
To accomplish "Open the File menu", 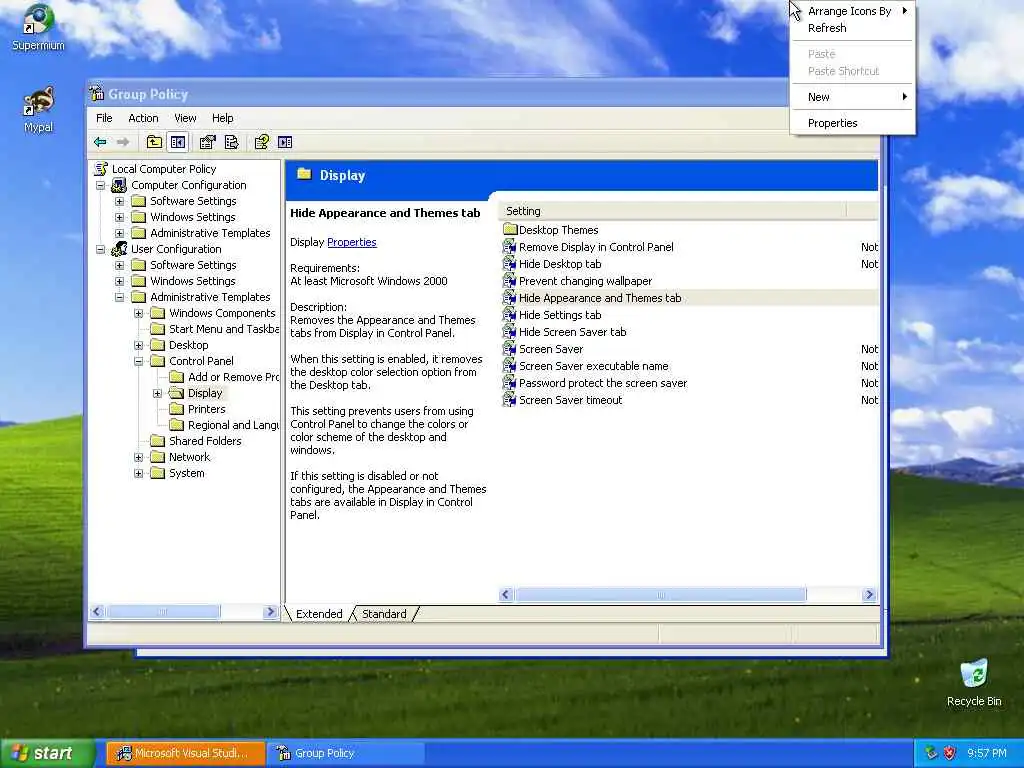I will tap(104, 118).
